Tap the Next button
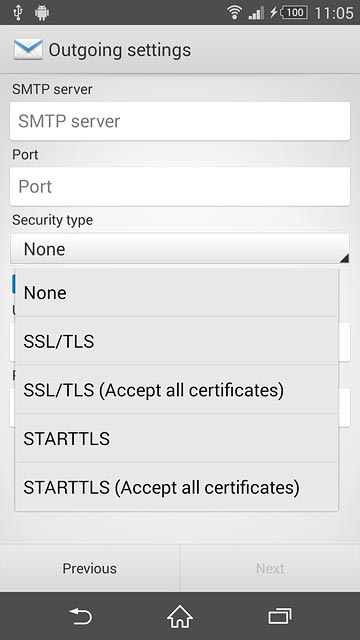This screenshot has height=640, width=360. [270, 568]
